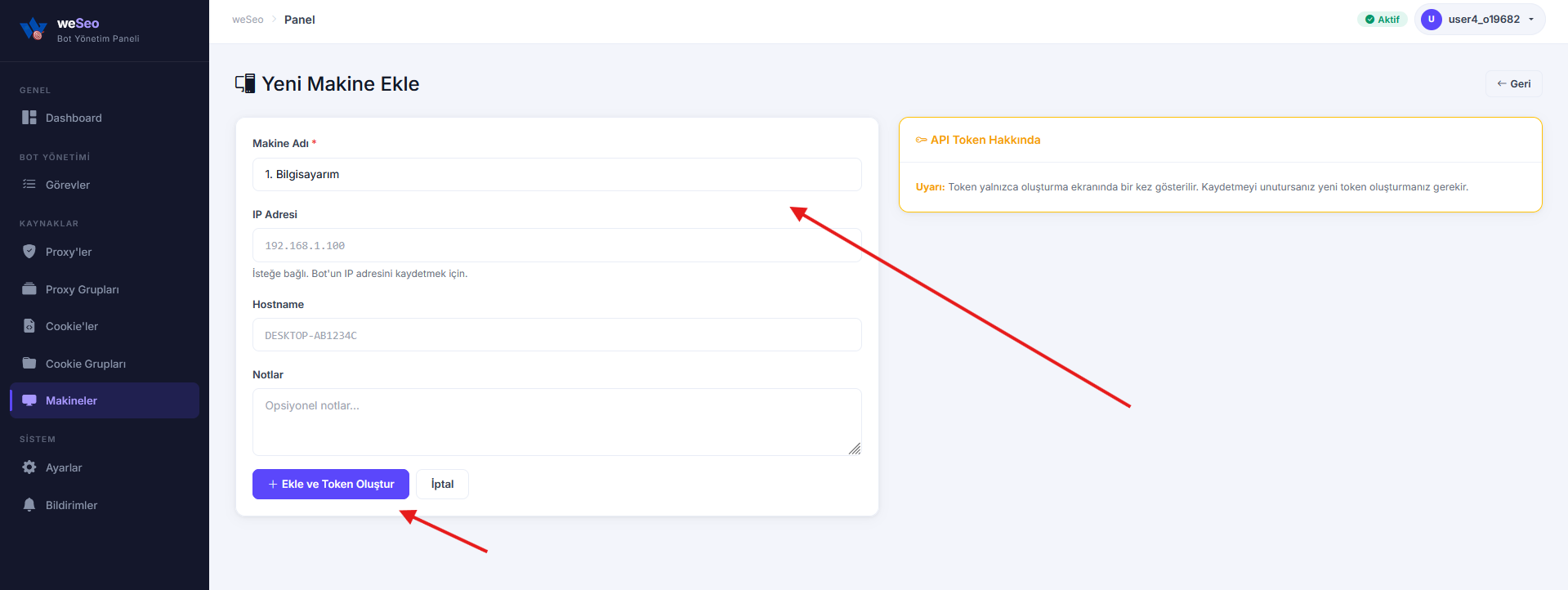
Task: Select Makineler menu item
Action: [x=105, y=400]
